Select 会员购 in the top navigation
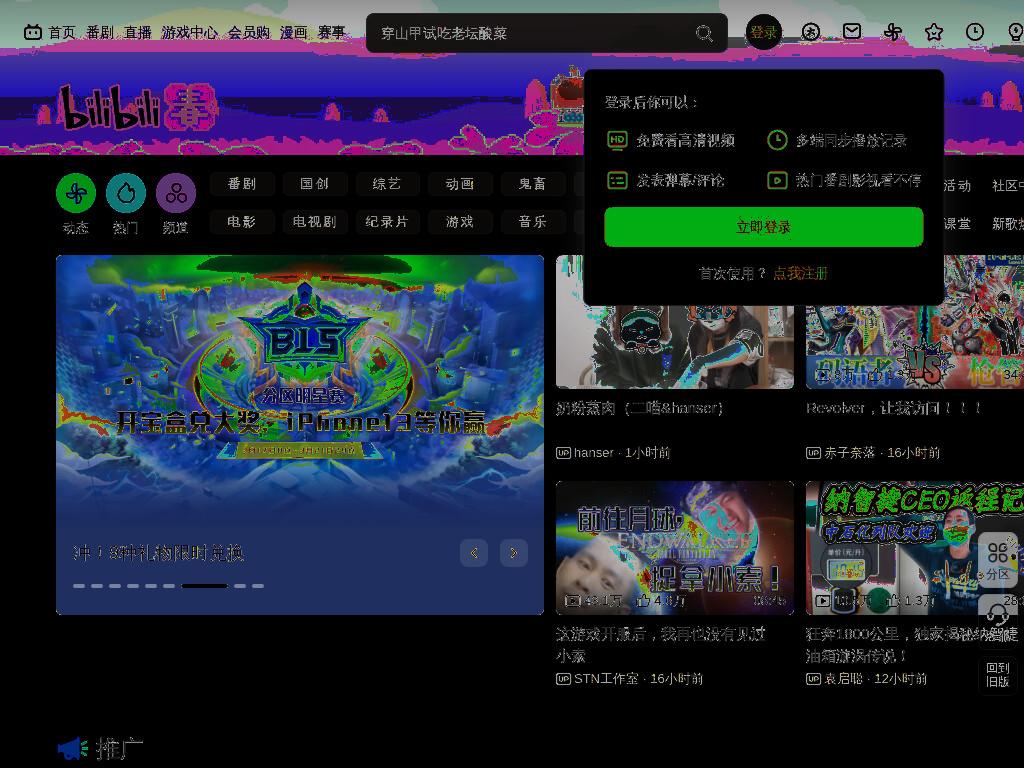This screenshot has width=1024, height=768. point(249,33)
